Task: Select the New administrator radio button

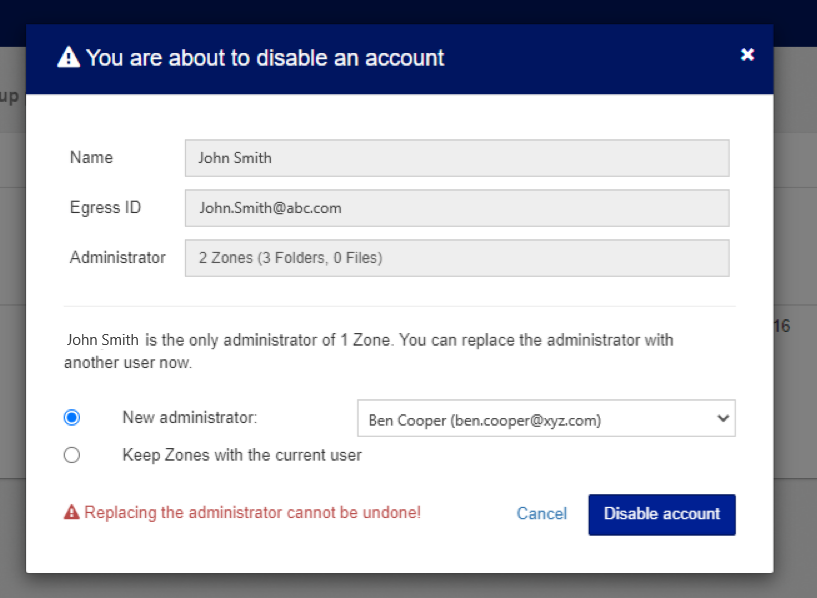Action: [72, 418]
